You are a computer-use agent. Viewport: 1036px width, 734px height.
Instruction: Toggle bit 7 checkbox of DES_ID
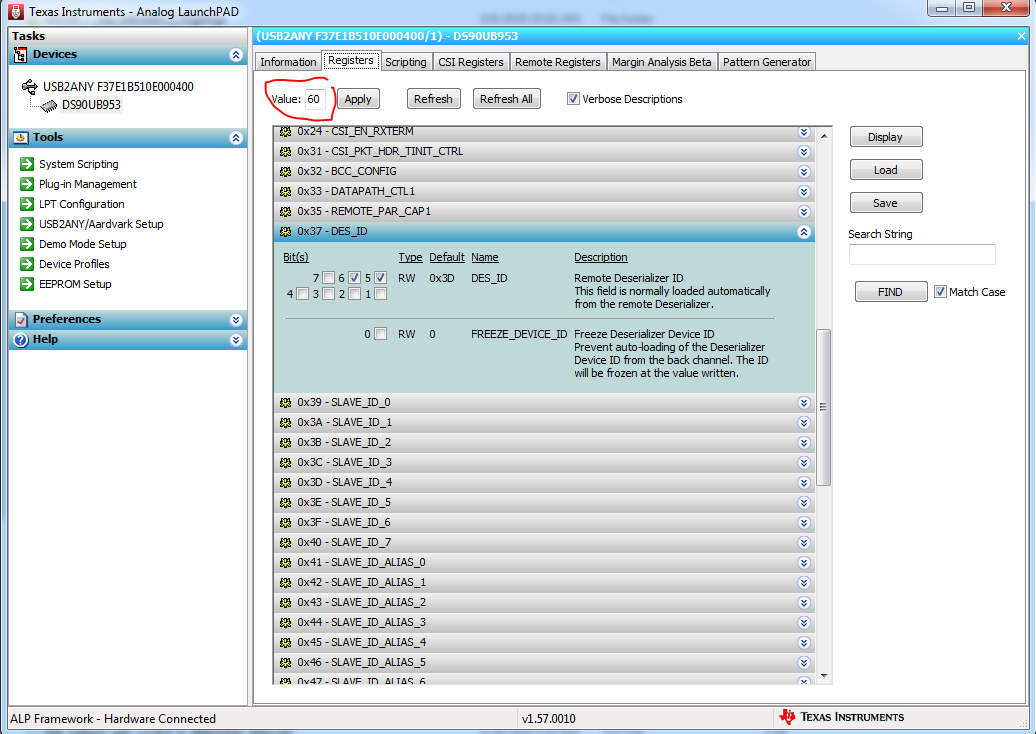(328, 278)
